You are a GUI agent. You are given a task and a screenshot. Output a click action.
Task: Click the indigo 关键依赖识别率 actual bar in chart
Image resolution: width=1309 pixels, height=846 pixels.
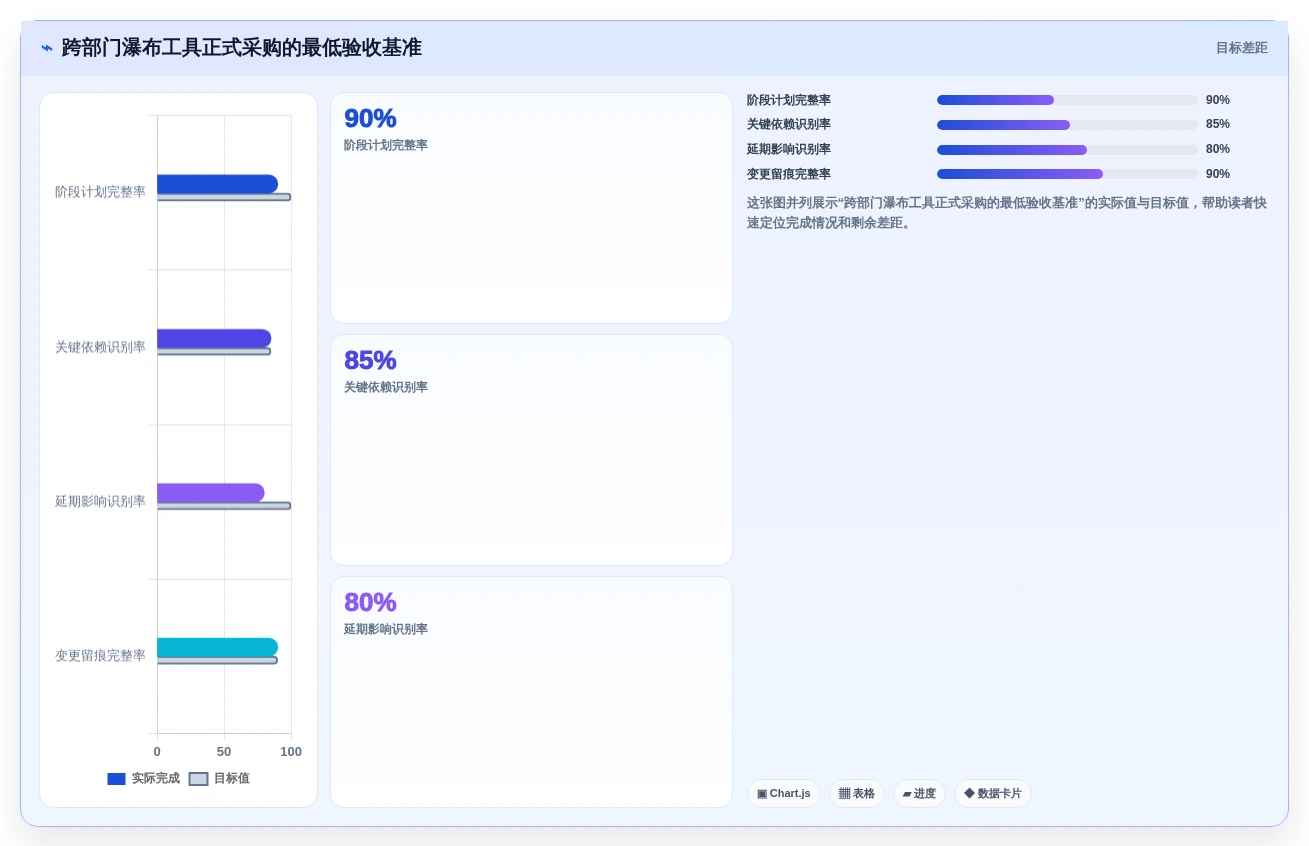[214, 338]
